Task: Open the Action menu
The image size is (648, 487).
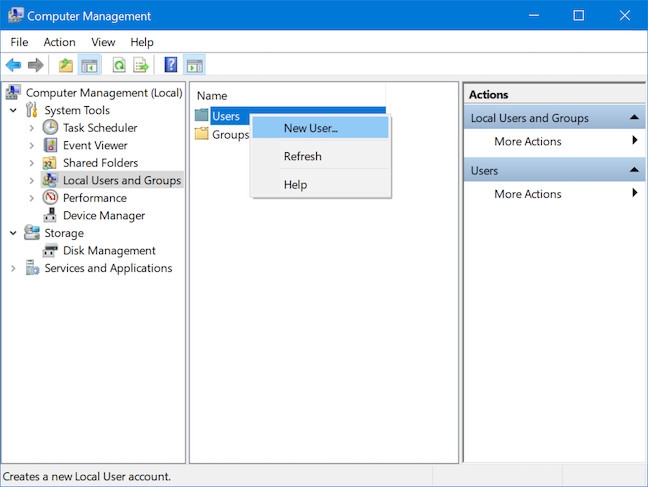Action: click(x=59, y=42)
